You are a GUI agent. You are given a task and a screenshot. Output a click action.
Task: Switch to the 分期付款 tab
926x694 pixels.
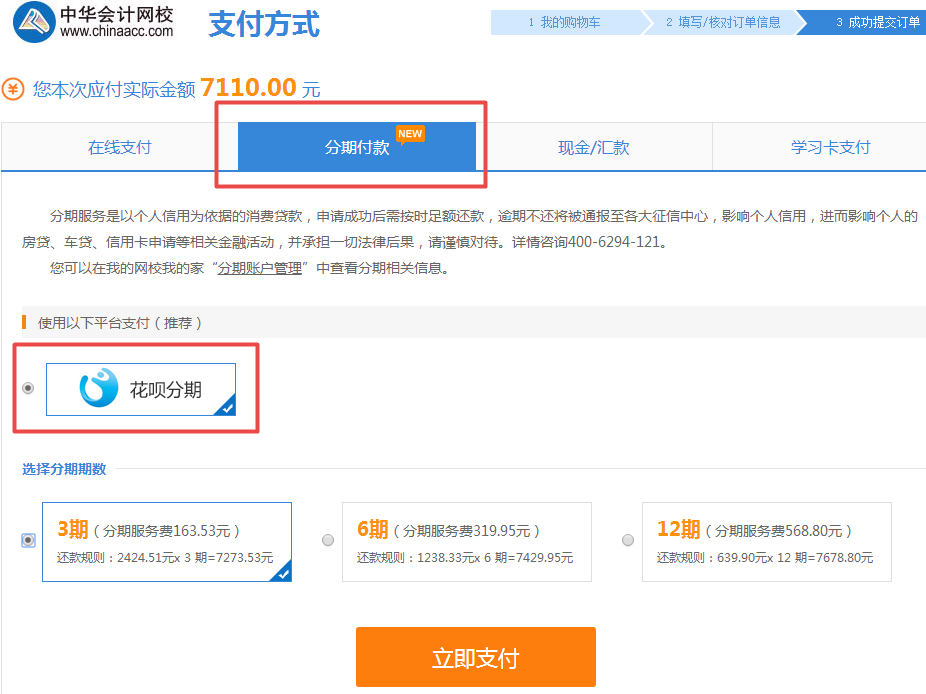click(357, 147)
